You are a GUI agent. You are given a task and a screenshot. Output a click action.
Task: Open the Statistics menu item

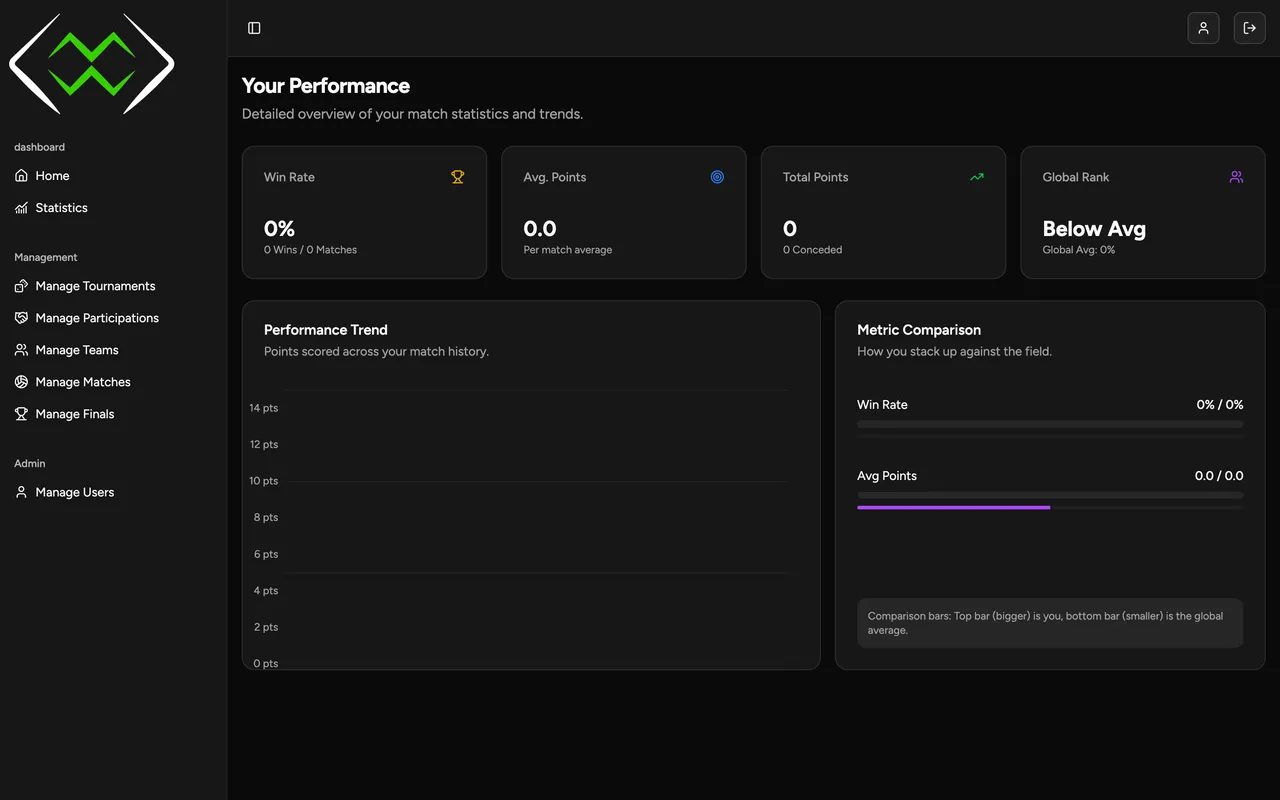[x=113, y=208]
